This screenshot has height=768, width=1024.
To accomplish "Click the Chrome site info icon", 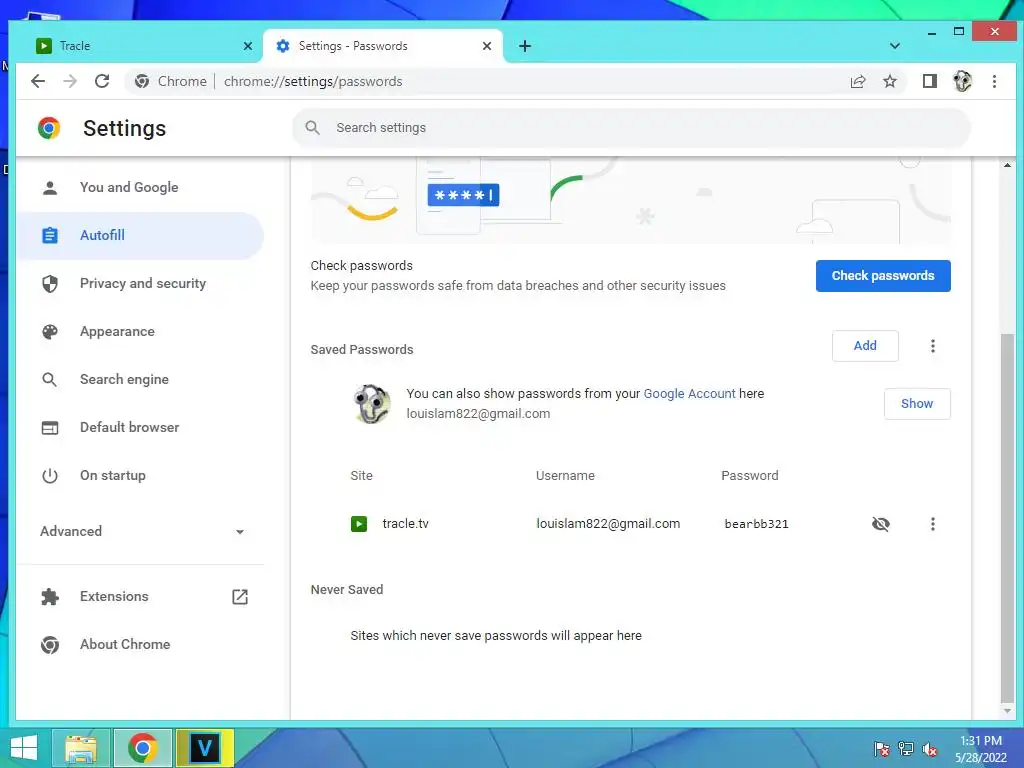I will [x=142, y=81].
